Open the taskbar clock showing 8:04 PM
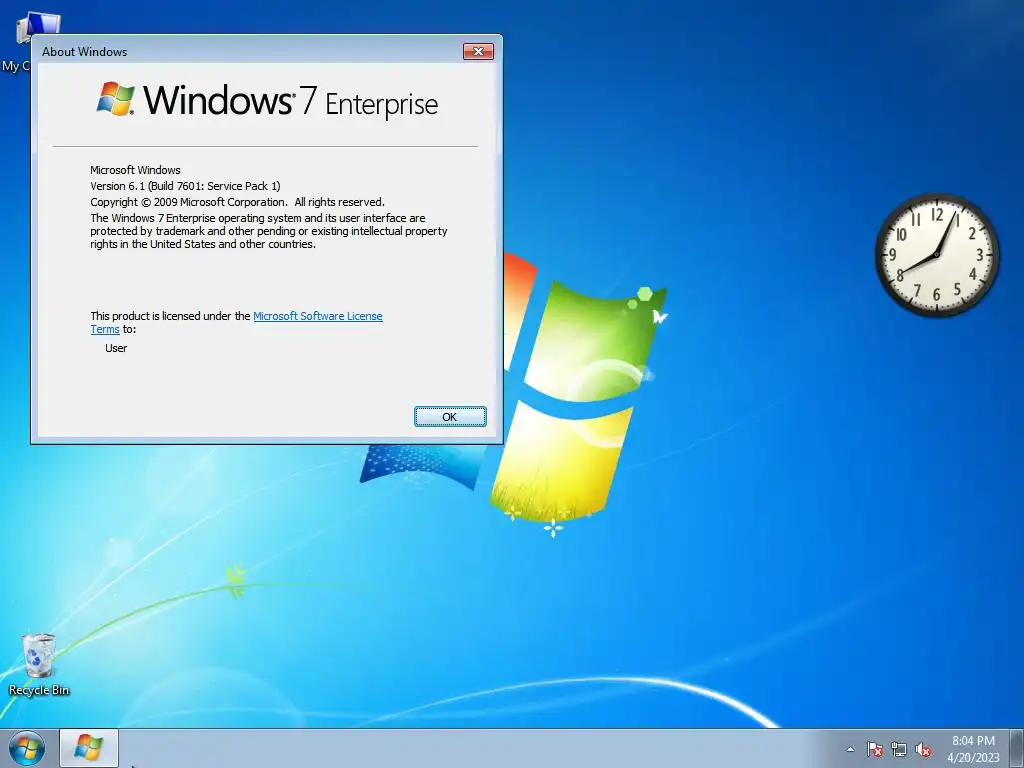 pyautogui.click(x=973, y=749)
